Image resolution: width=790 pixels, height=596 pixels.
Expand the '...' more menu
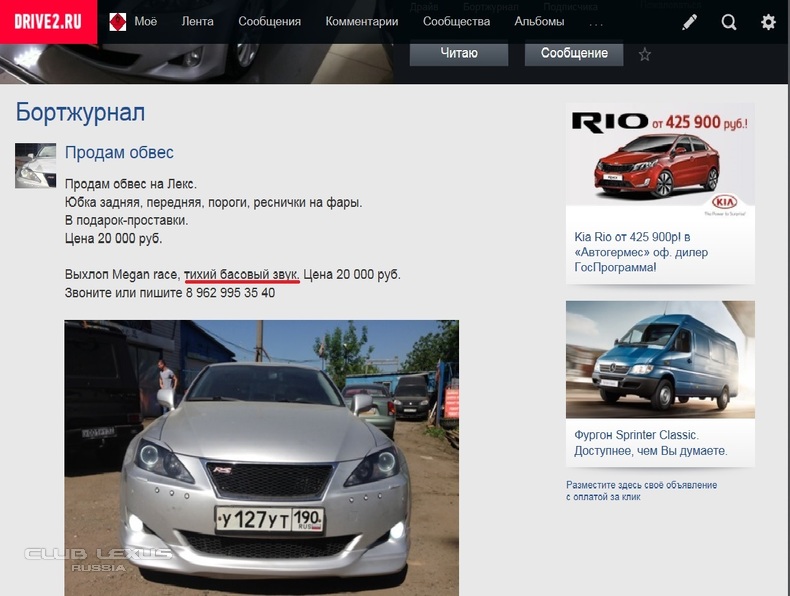596,24
